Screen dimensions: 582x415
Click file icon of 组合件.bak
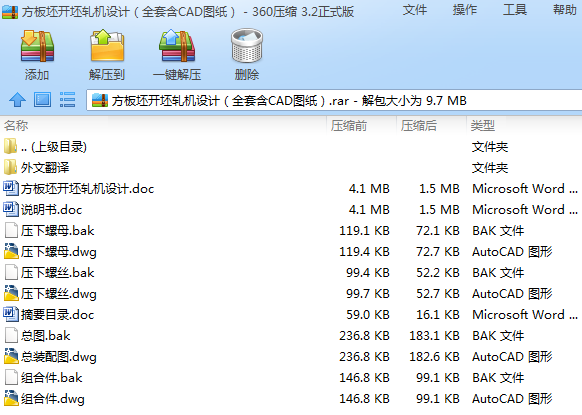[x=11, y=378]
